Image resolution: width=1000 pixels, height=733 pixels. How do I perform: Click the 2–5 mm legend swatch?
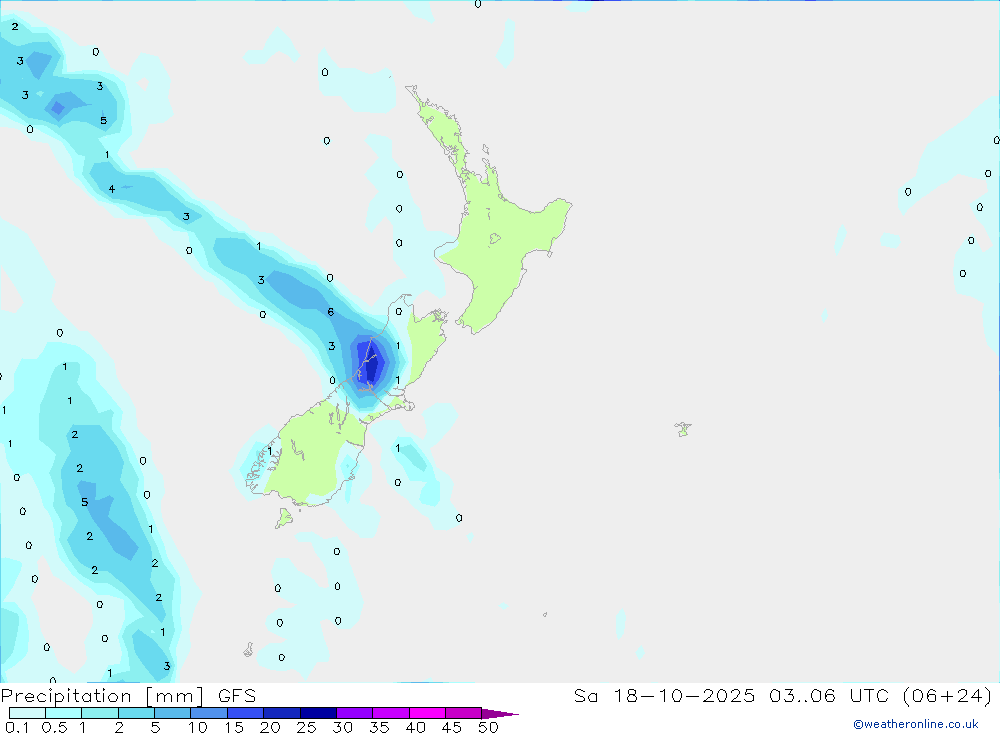click(x=136, y=713)
